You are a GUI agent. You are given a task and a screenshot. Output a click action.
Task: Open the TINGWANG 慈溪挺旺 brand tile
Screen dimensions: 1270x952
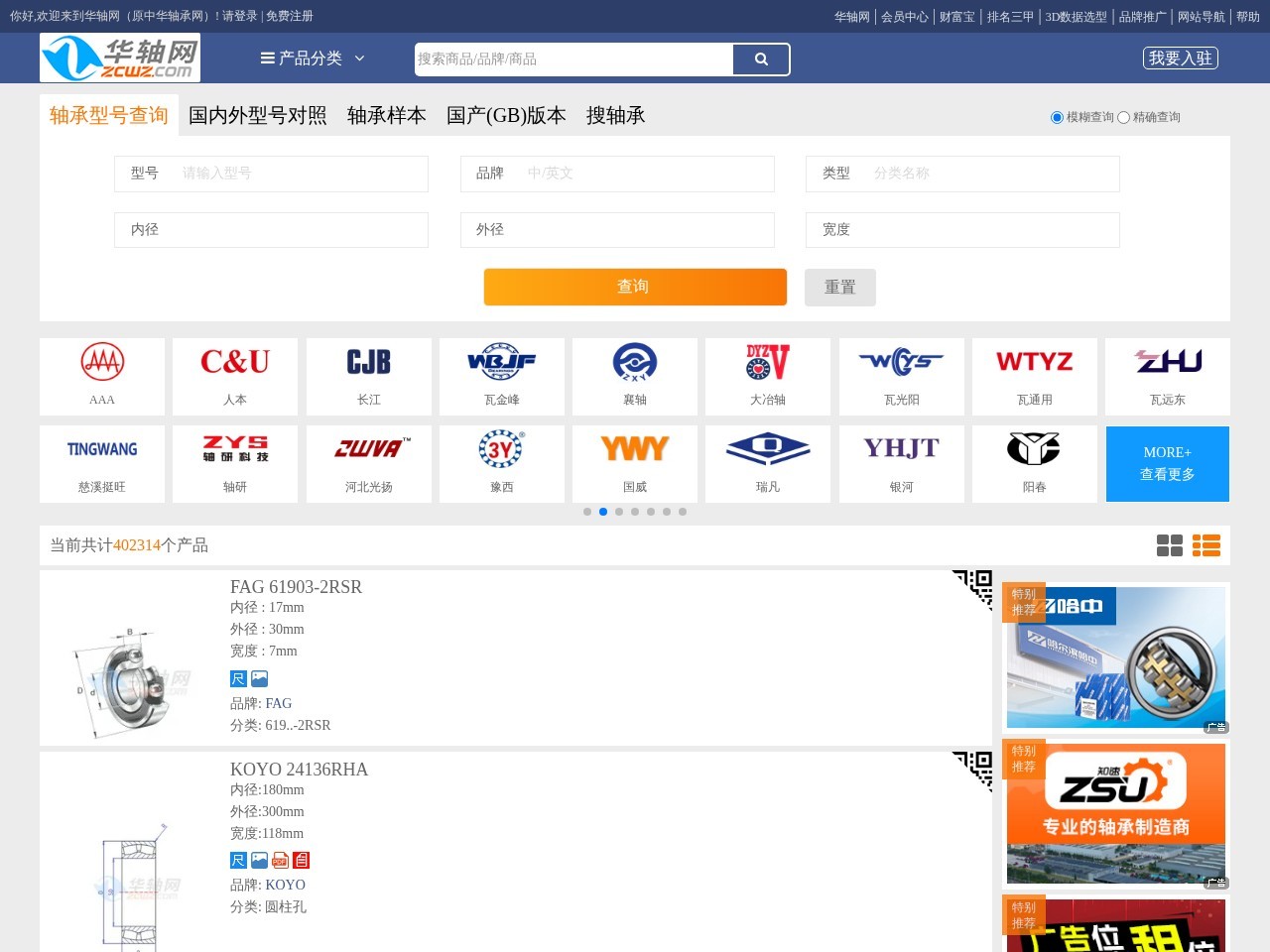point(102,464)
